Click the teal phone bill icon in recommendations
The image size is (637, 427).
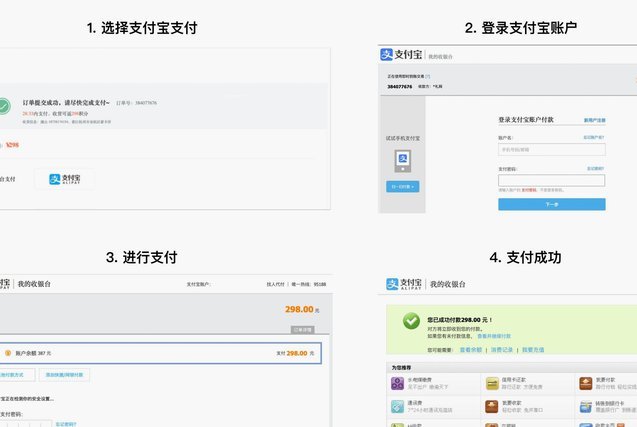pos(397,406)
